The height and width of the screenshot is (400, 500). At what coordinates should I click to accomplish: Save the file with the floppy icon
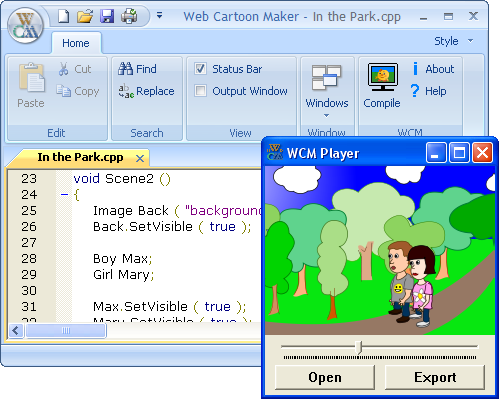(x=107, y=16)
